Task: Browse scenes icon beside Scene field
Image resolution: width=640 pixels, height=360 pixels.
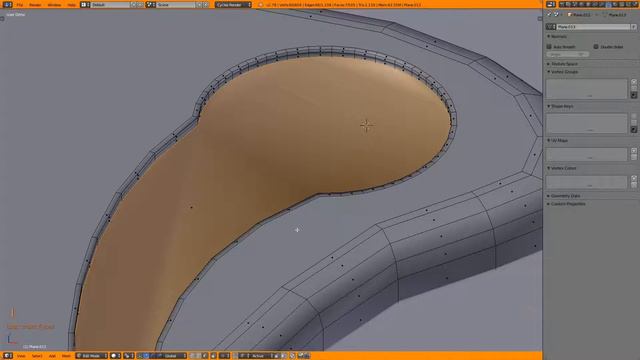Action: pyautogui.click(x=151, y=4)
